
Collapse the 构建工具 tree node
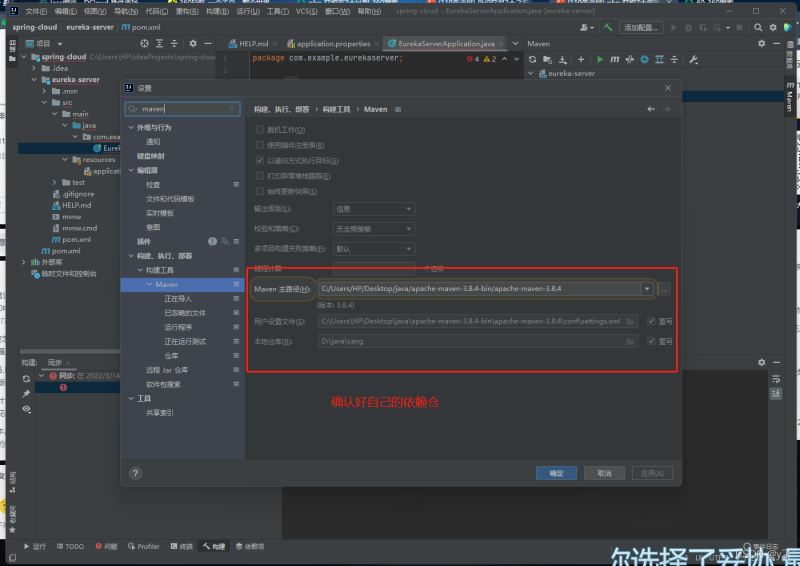coord(138,270)
